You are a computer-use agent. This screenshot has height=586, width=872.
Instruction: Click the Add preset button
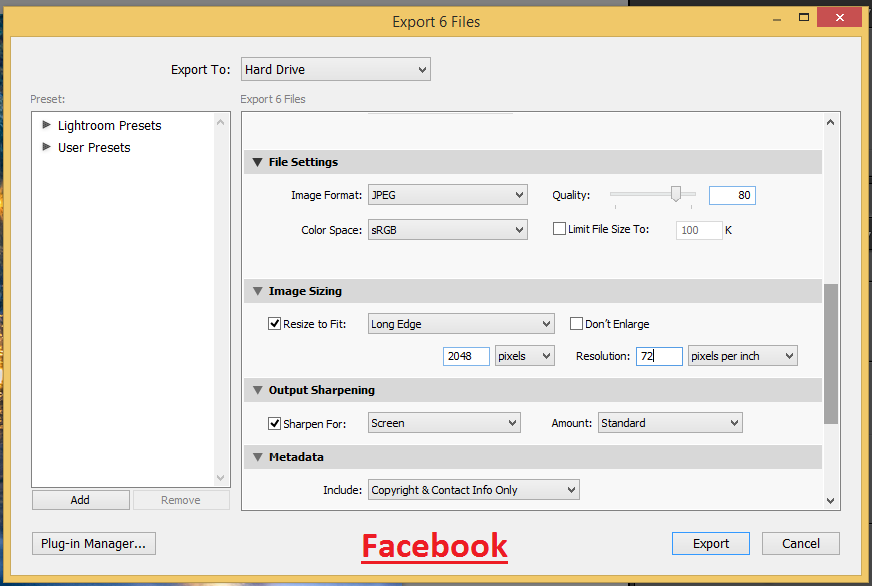(x=81, y=500)
